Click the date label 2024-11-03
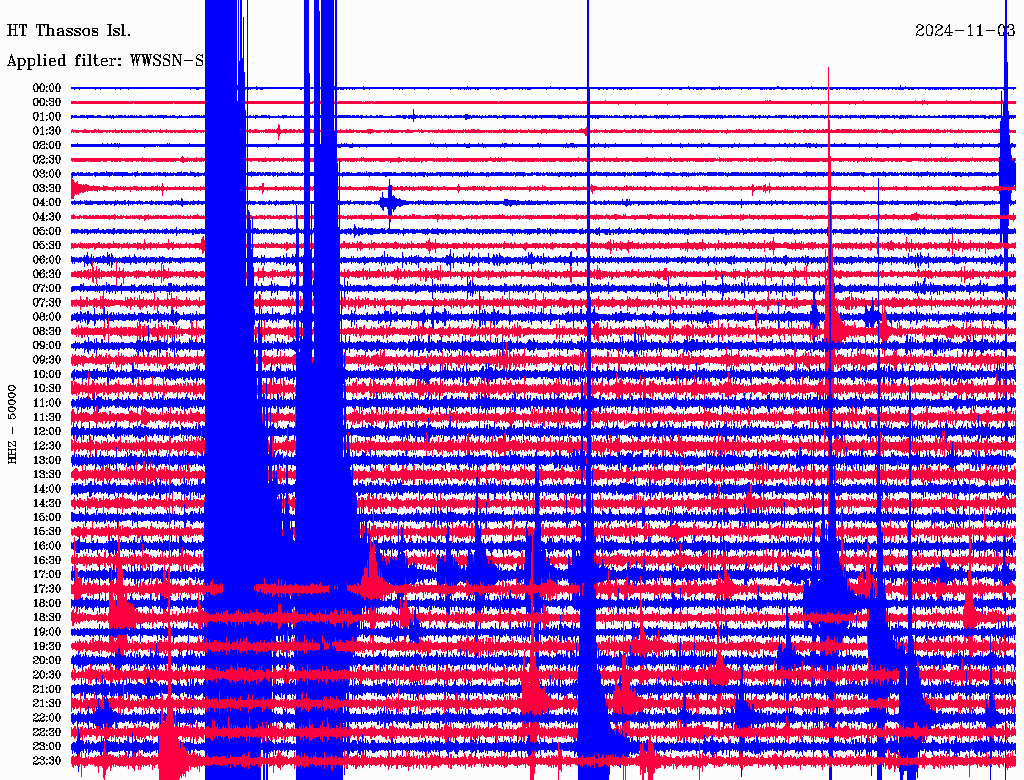 point(965,31)
